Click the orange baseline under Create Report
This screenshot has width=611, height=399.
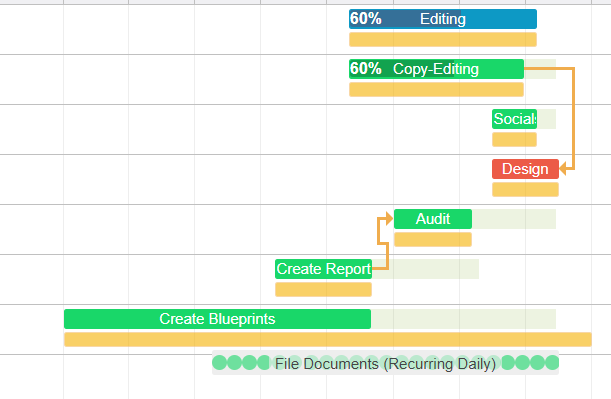[x=323, y=290]
